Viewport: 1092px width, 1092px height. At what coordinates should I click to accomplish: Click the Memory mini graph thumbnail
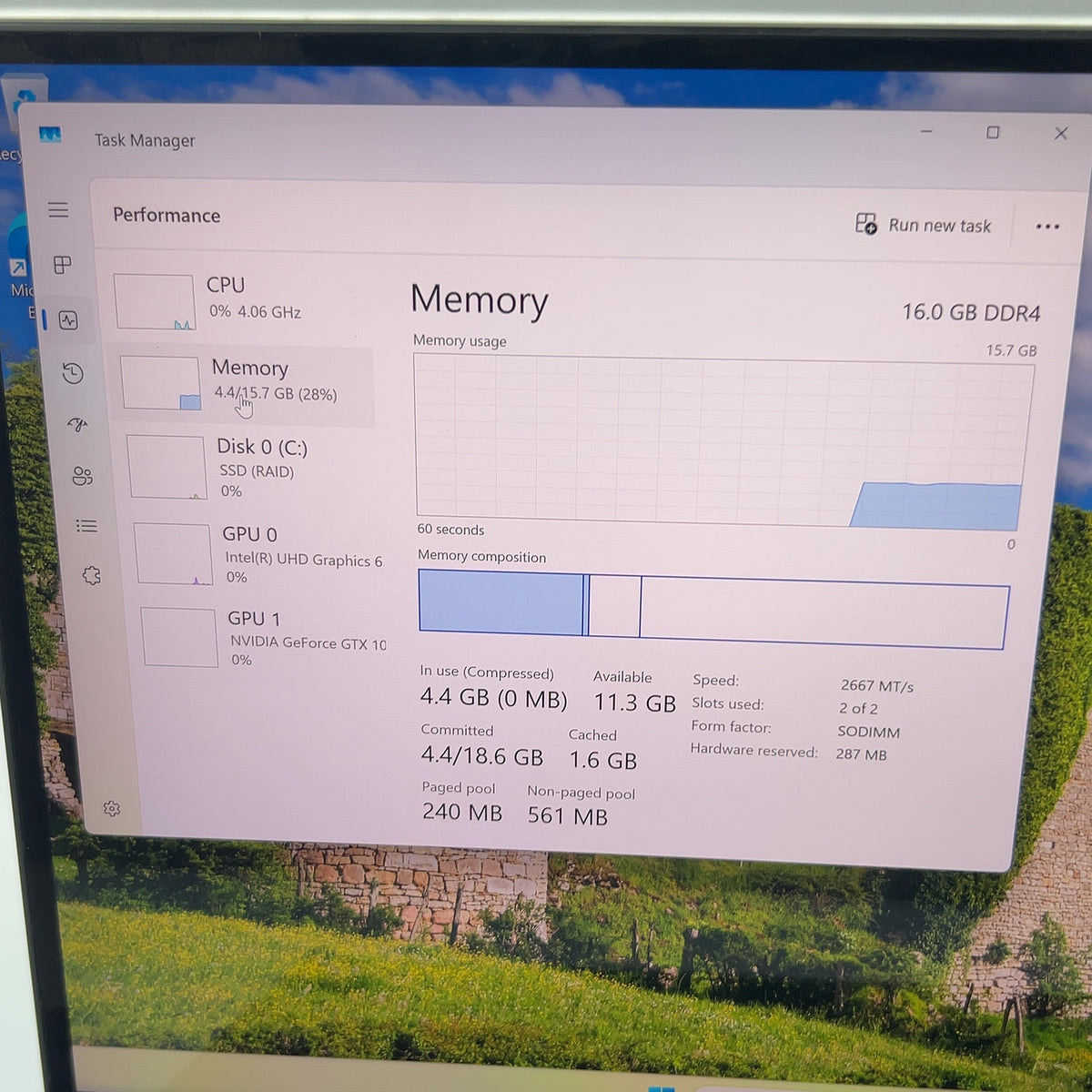pos(161,382)
